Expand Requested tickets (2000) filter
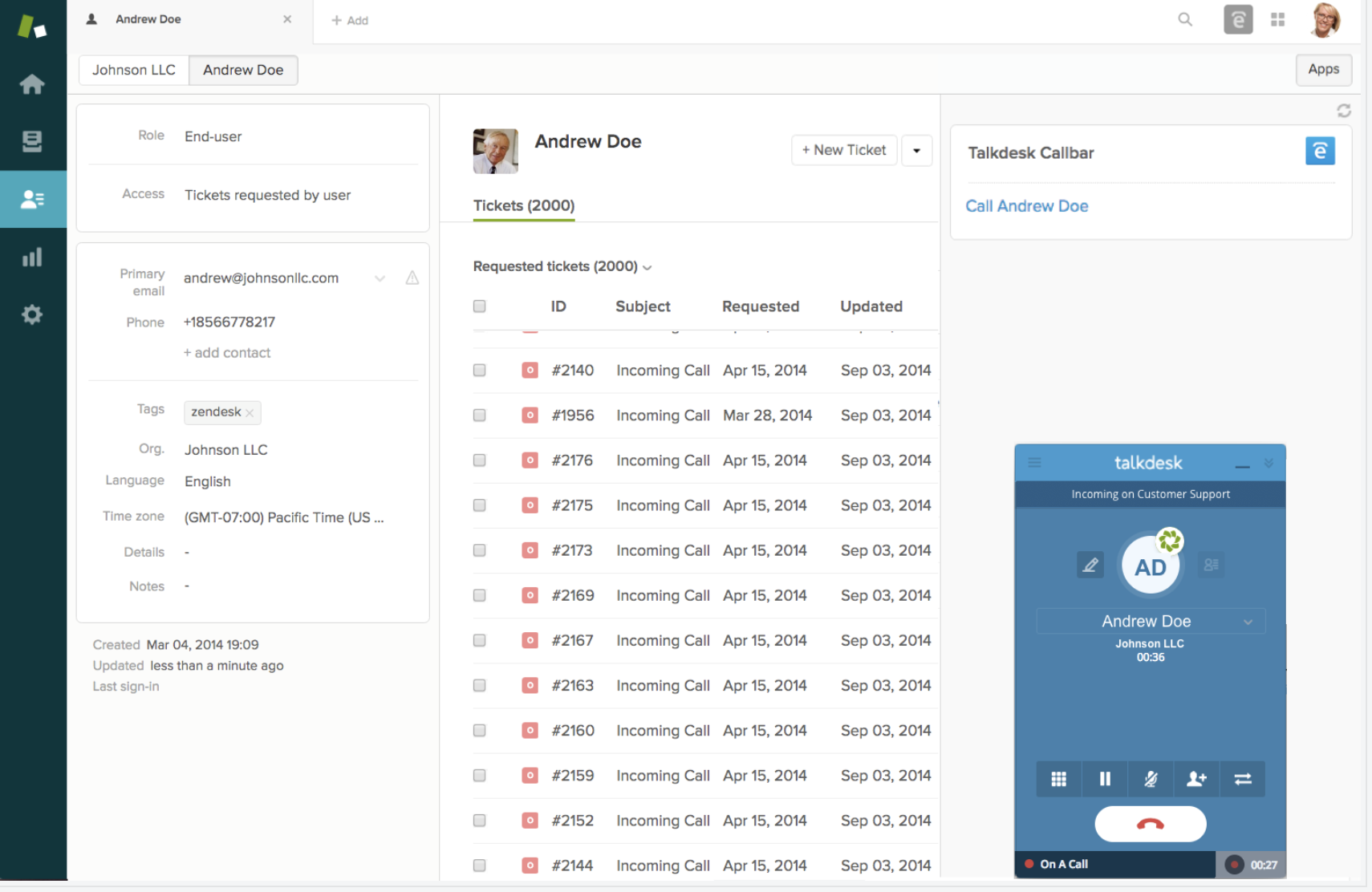The image size is (1372, 892). (562, 266)
